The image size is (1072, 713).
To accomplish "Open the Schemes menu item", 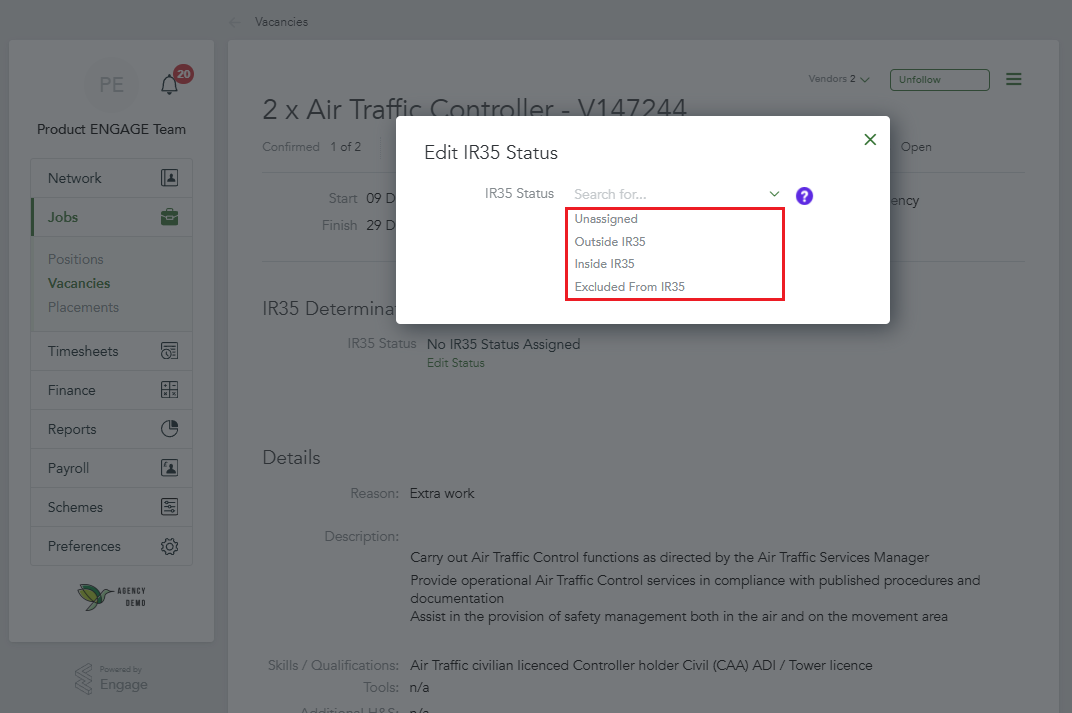I will click(111, 507).
